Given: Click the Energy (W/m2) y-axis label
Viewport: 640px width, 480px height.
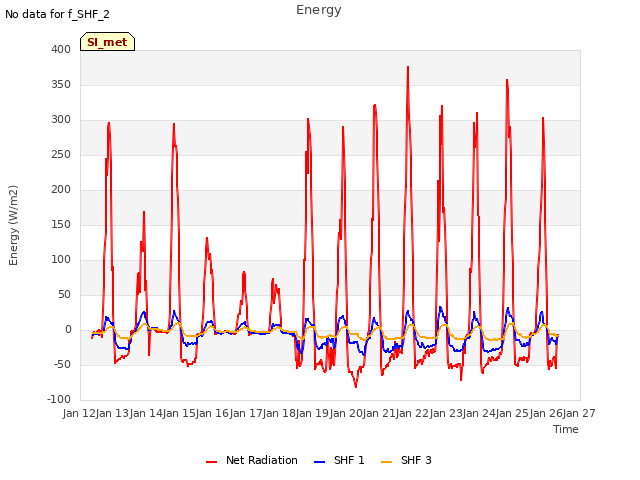Looking at the screenshot, I should click(13, 225).
